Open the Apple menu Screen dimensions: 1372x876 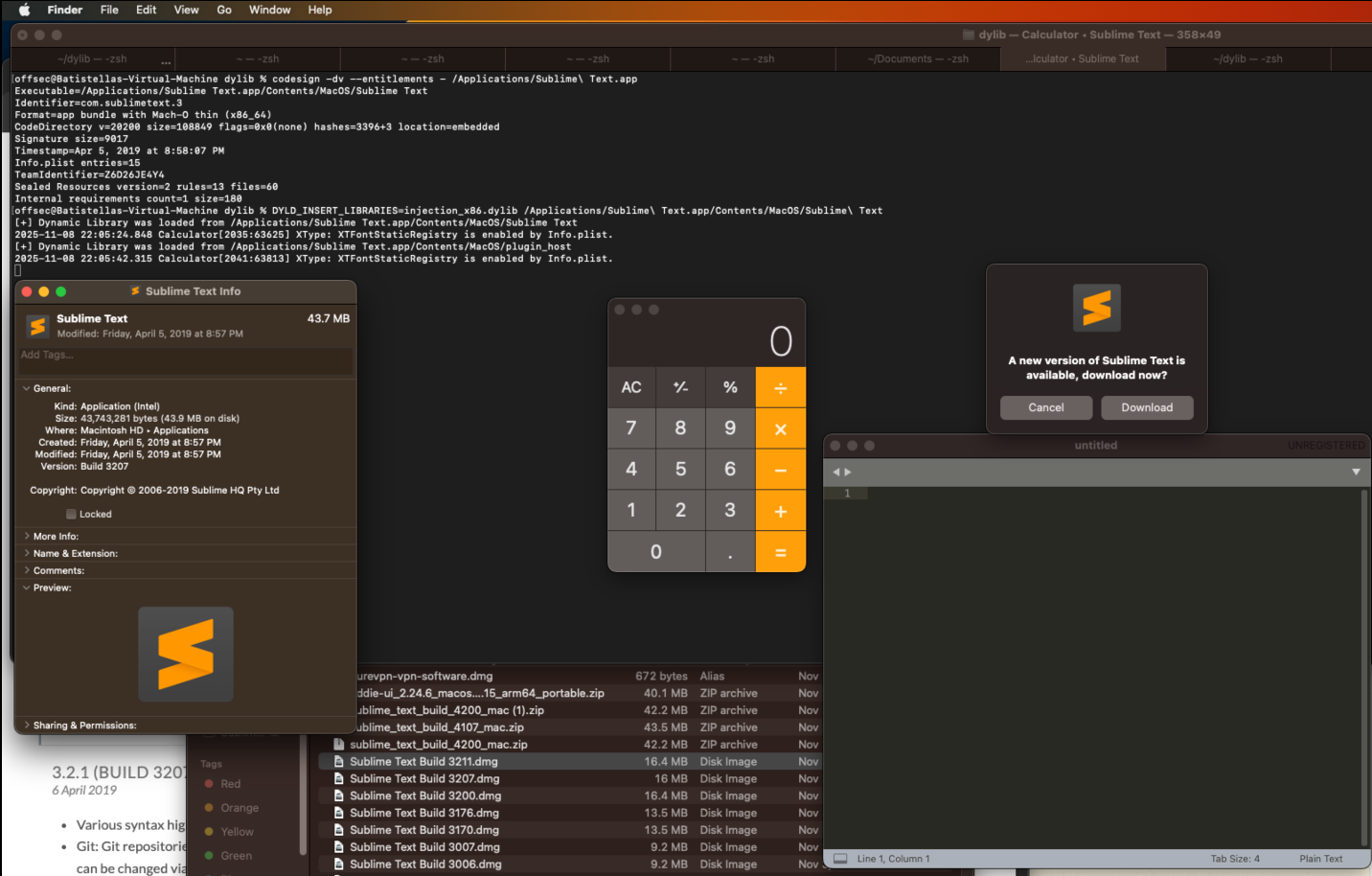(24, 10)
